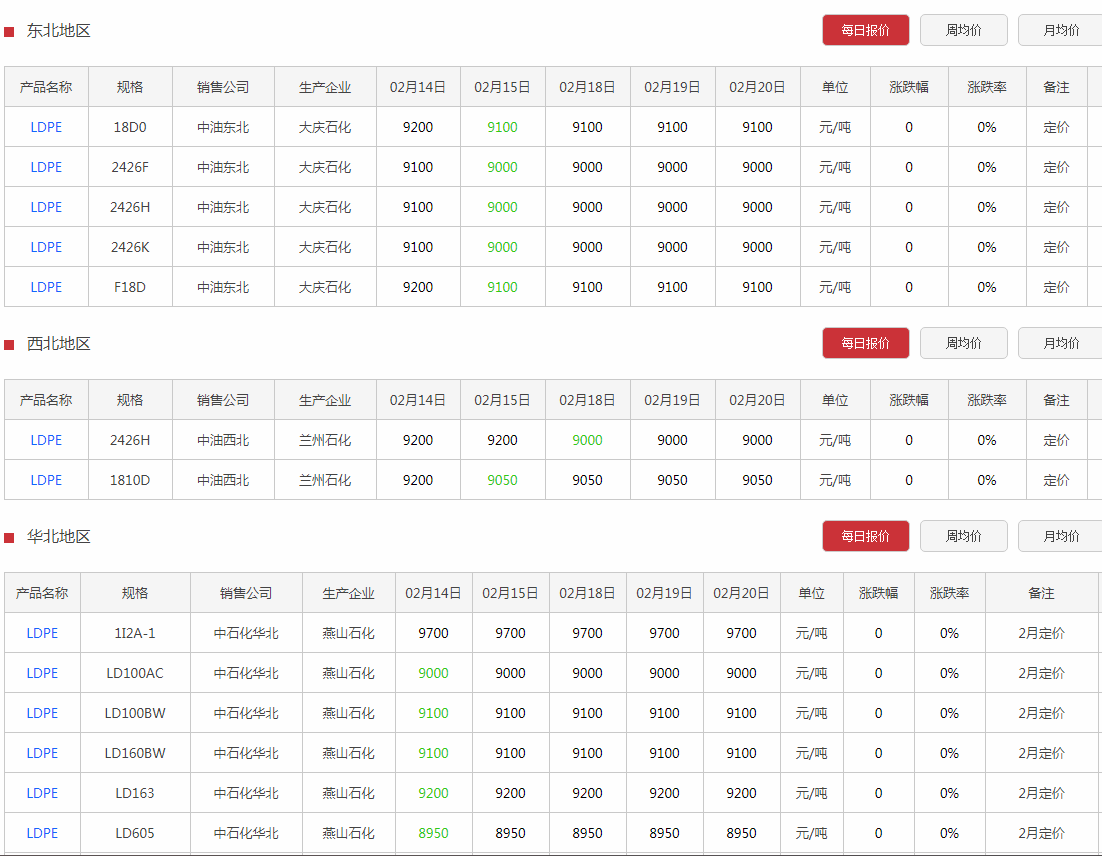
Task: Click LDPE link in the LD605 row
Action: [42, 833]
